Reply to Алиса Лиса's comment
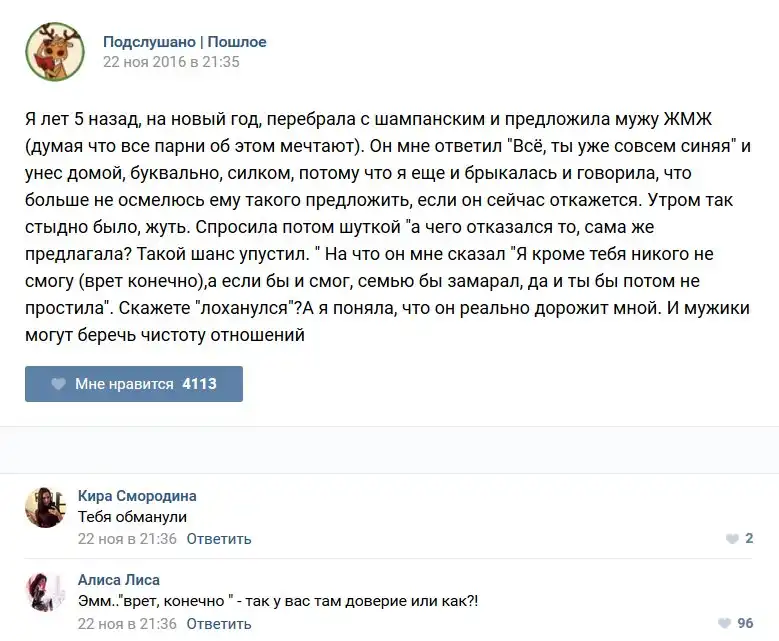The width and height of the screenshot is (779, 641). (x=218, y=623)
